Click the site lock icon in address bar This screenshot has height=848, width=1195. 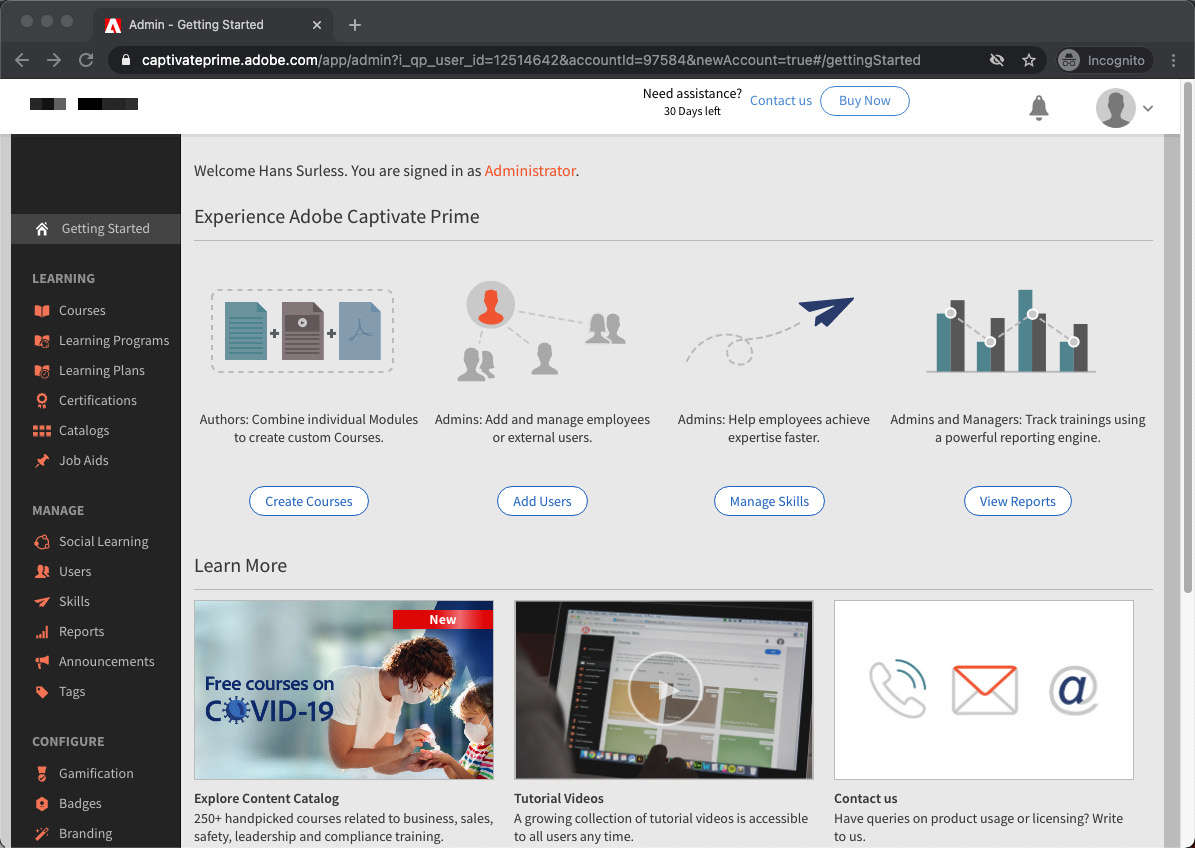(127, 60)
